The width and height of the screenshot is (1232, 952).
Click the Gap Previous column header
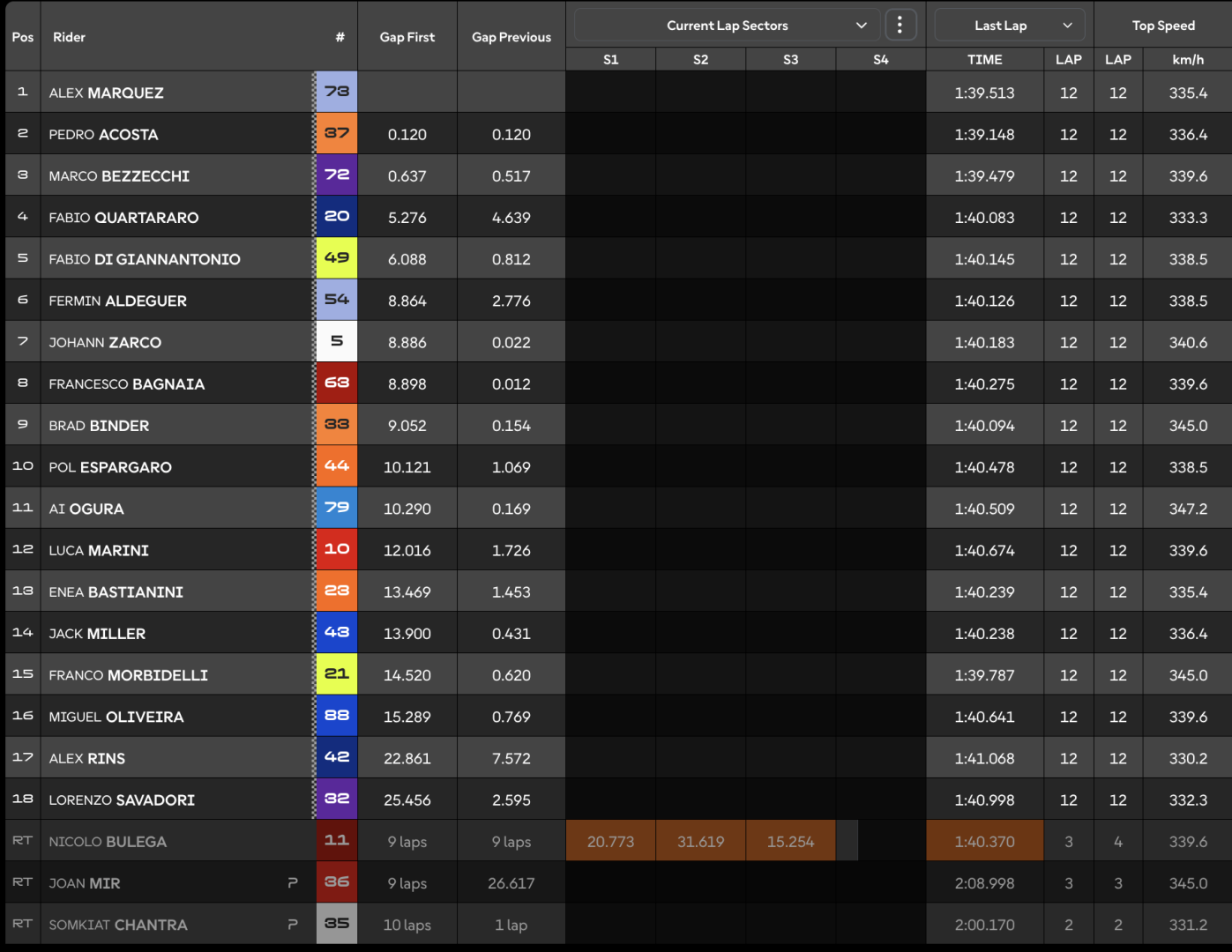point(511,37)
